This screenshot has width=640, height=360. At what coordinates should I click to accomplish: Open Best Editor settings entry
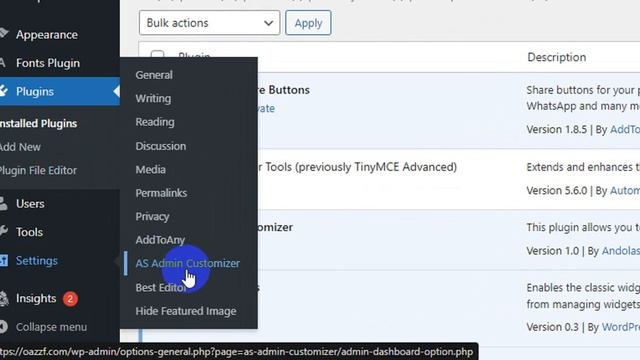click(161, 287)
